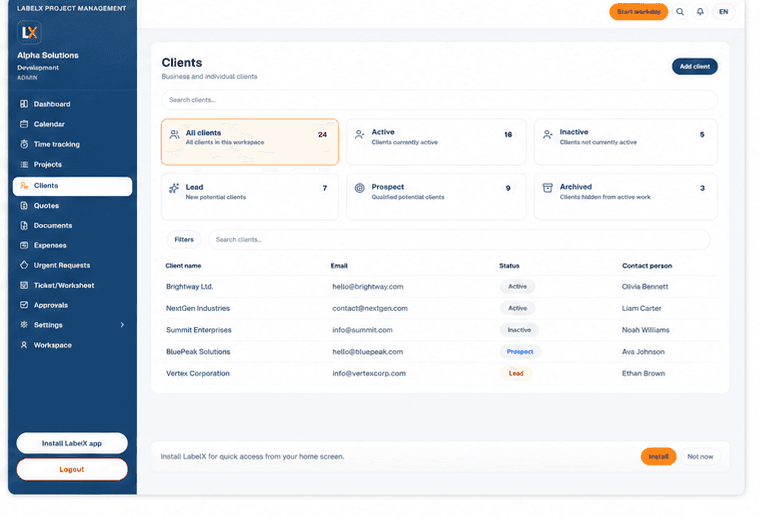Image resolution: width=760 pixels, height=517 pixels.
Task: Open the Vertex Corporation client row
Action: [439, 373]
